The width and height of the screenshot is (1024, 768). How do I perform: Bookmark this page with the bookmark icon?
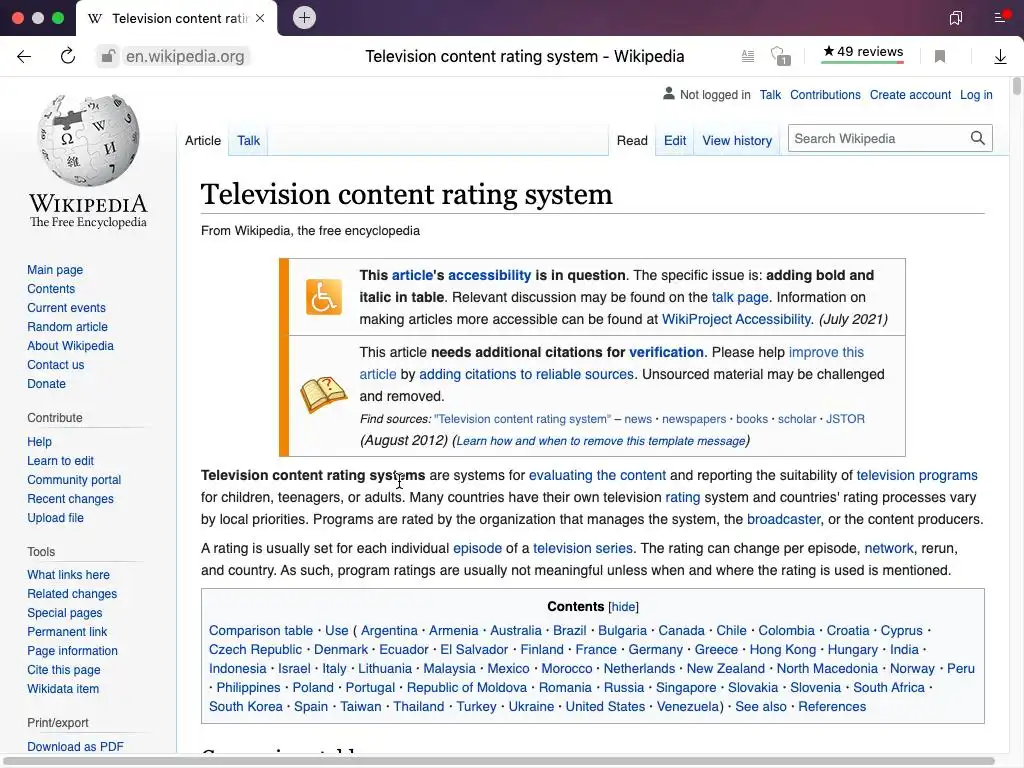pos(940,57)
